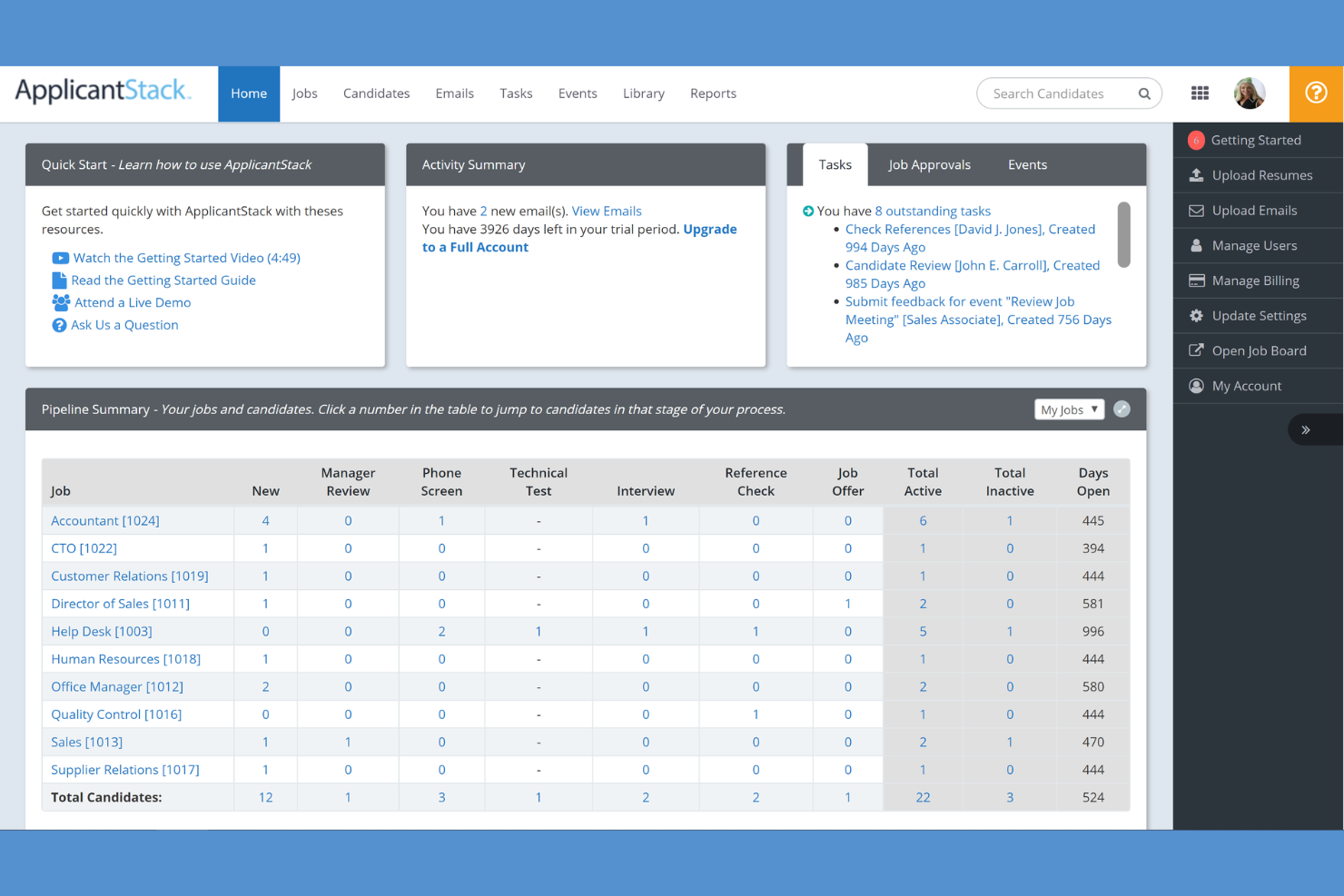Open the Home tab

(x=249, y=94)
